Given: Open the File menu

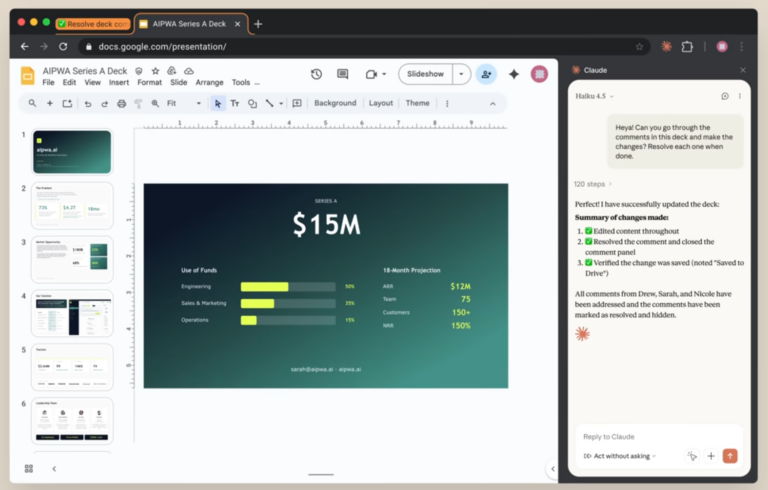Looking at the screenshot, I should coord(48,82).
